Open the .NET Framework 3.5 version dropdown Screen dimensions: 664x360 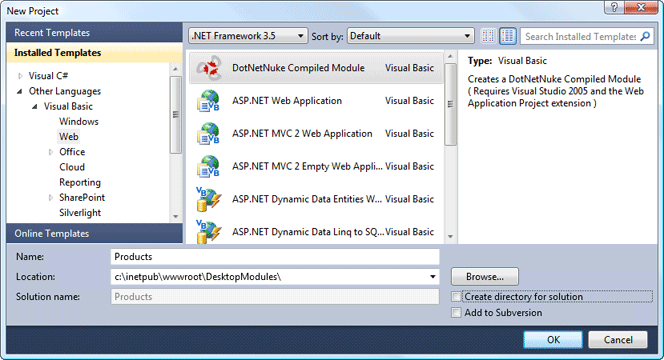tap(248, 36)
